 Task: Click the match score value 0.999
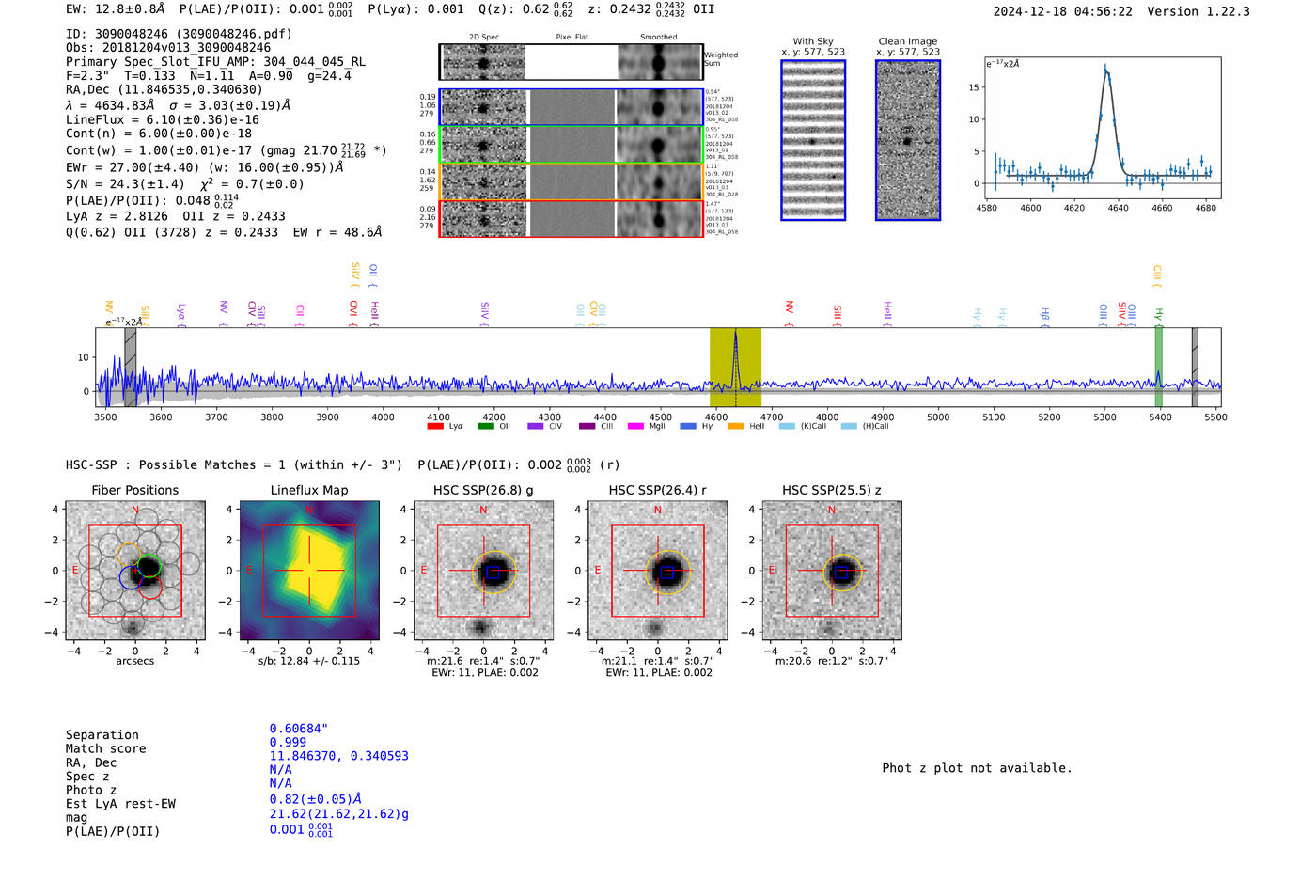pyautogui.click(x=288, y=743)
